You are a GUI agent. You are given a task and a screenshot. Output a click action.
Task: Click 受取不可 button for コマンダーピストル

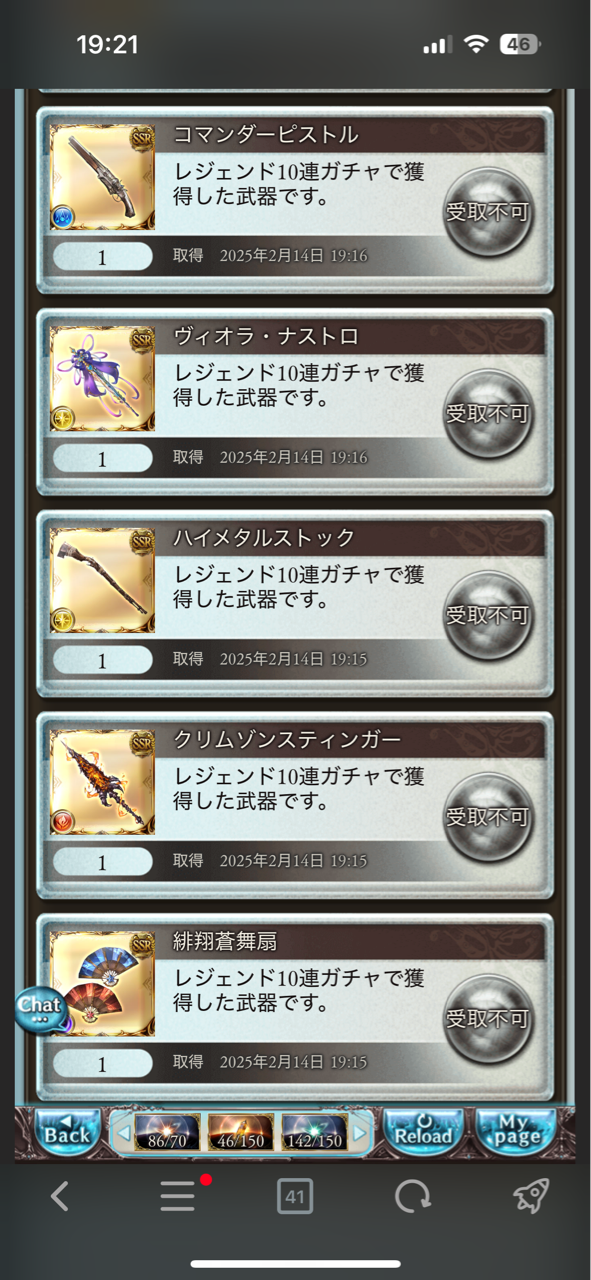click(487, 212)
